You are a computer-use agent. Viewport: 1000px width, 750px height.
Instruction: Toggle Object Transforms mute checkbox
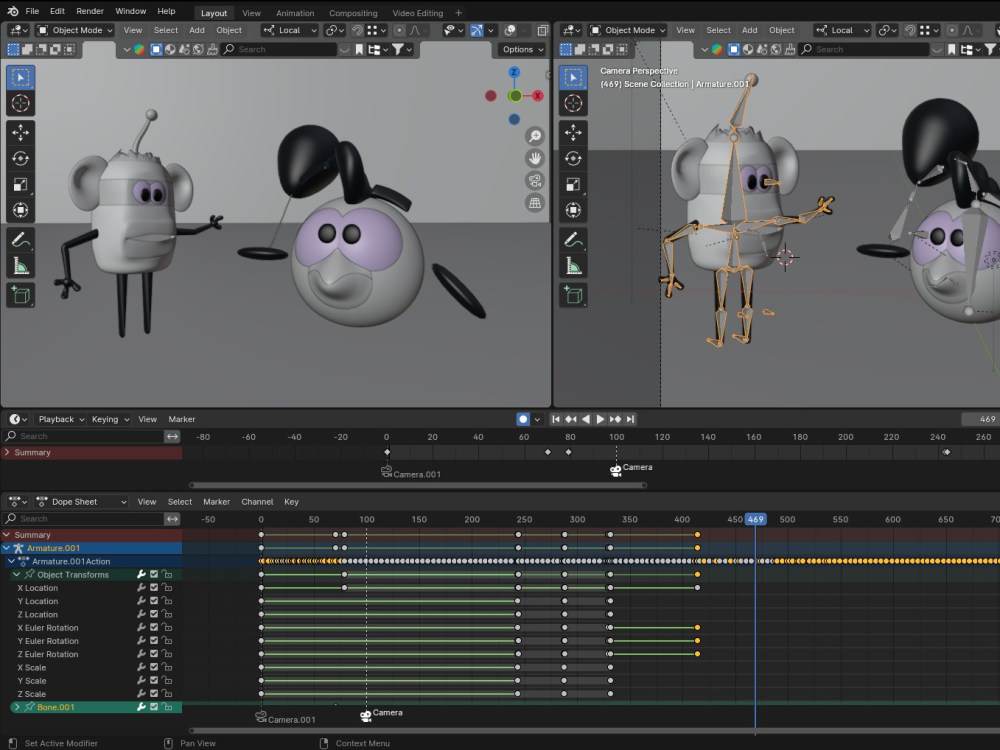point(154,574)
